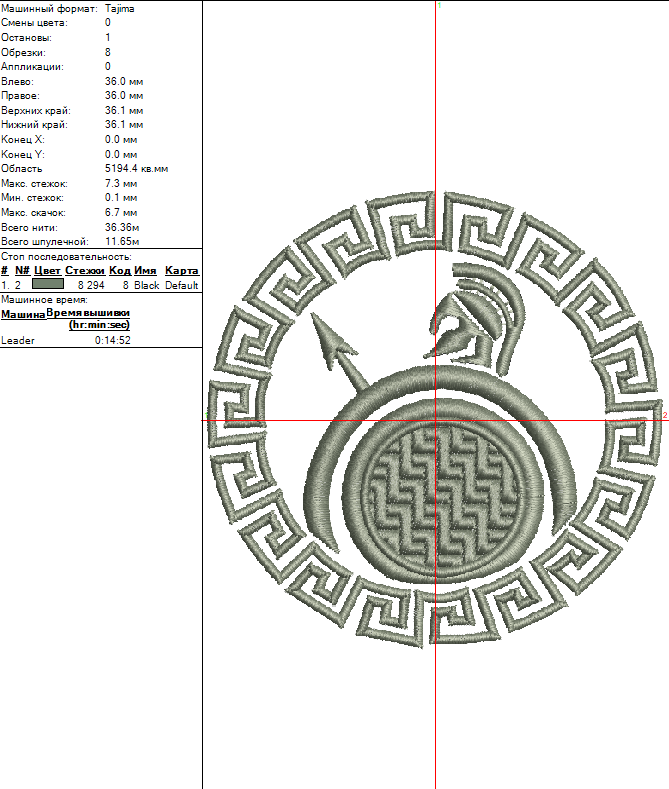Click the '#' column header
The width and height of the screenshot is (669, 789).
[5, 271]
